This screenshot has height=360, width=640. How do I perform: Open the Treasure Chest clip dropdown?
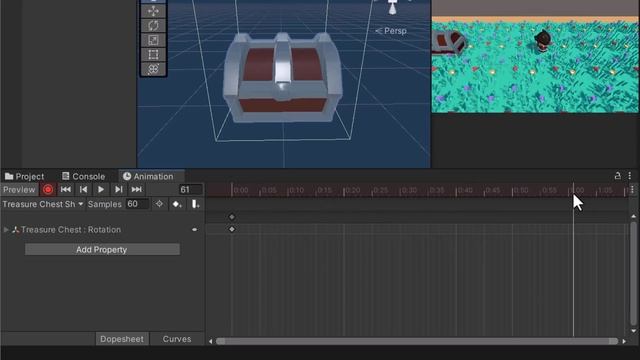(x=42, y=204)
